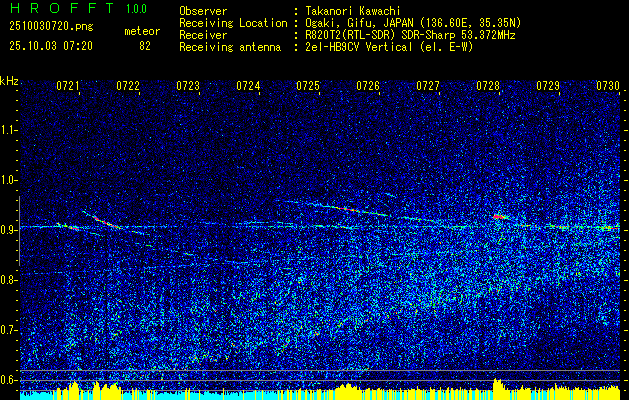Click the red sloped echo near 0721

click(x=105, y=221)
